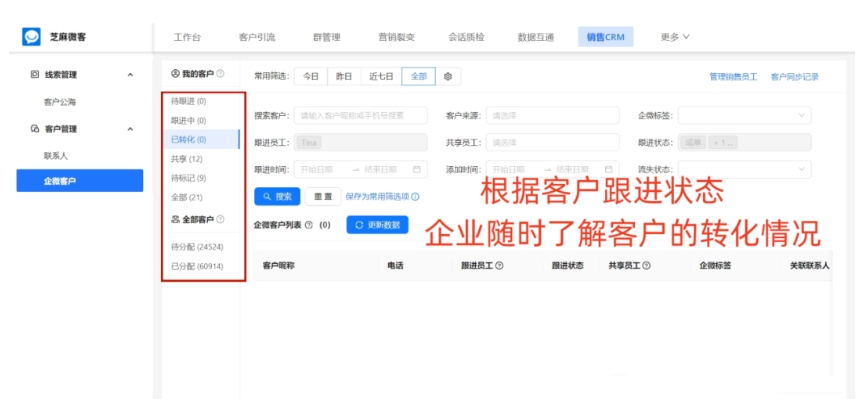Open the 跟进状态 field showing 成单
The height and width of the screenshot is (401, 864).
[744, 143]
